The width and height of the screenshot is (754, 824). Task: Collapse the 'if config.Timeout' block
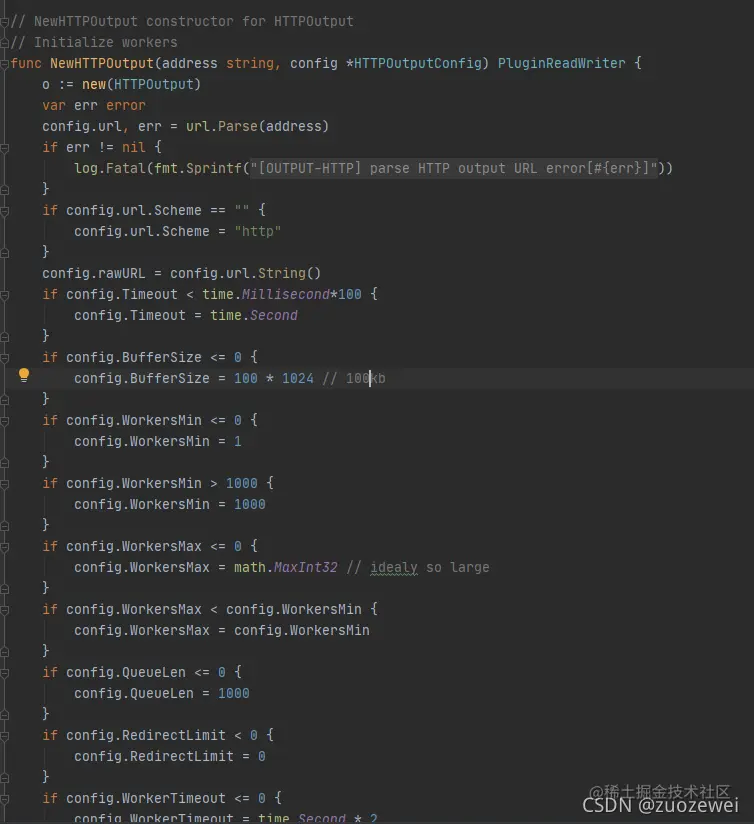5,295
